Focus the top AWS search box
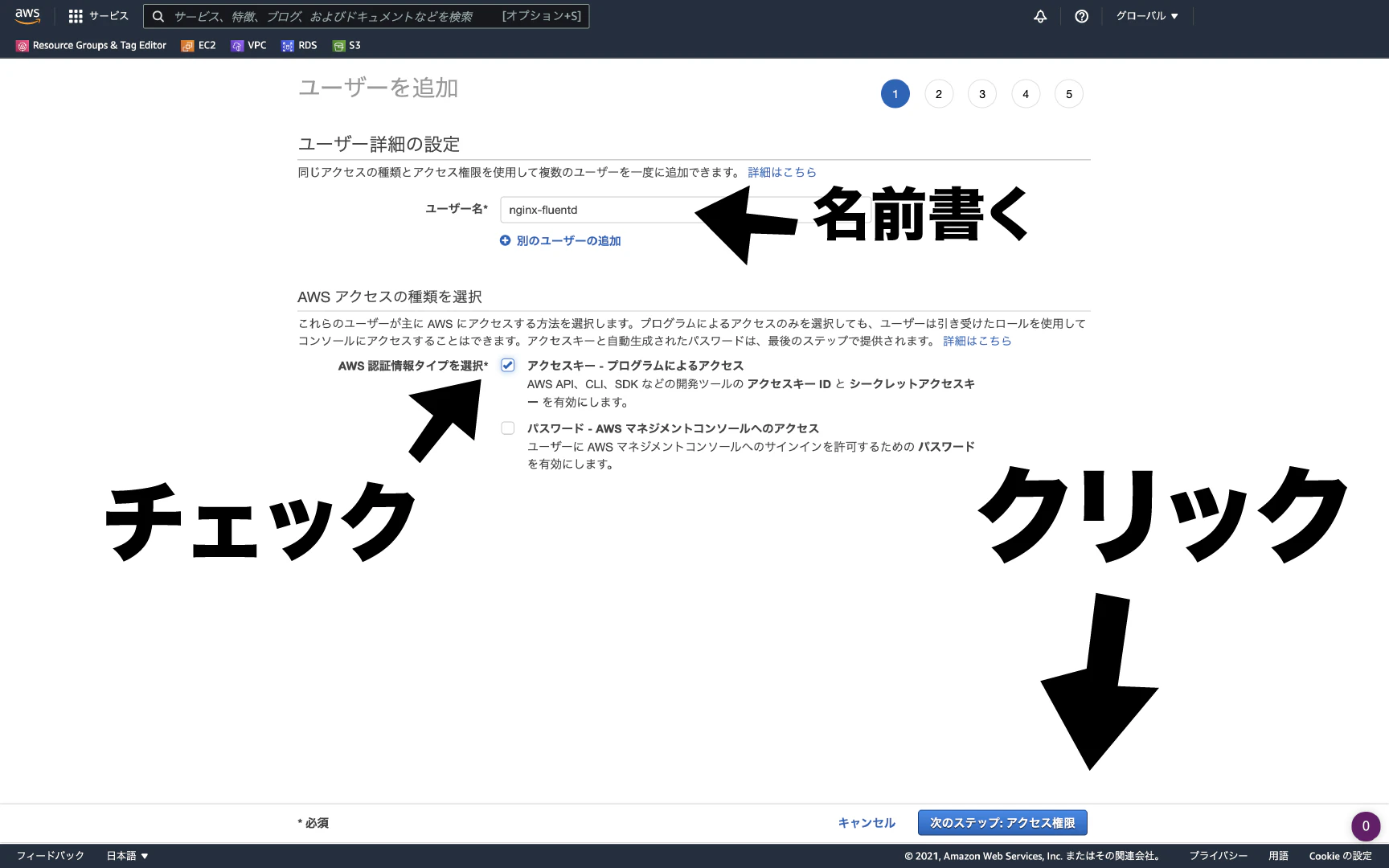Image resolution: width=1389 pixels, height=868 pixels. [x=366, y=16]
